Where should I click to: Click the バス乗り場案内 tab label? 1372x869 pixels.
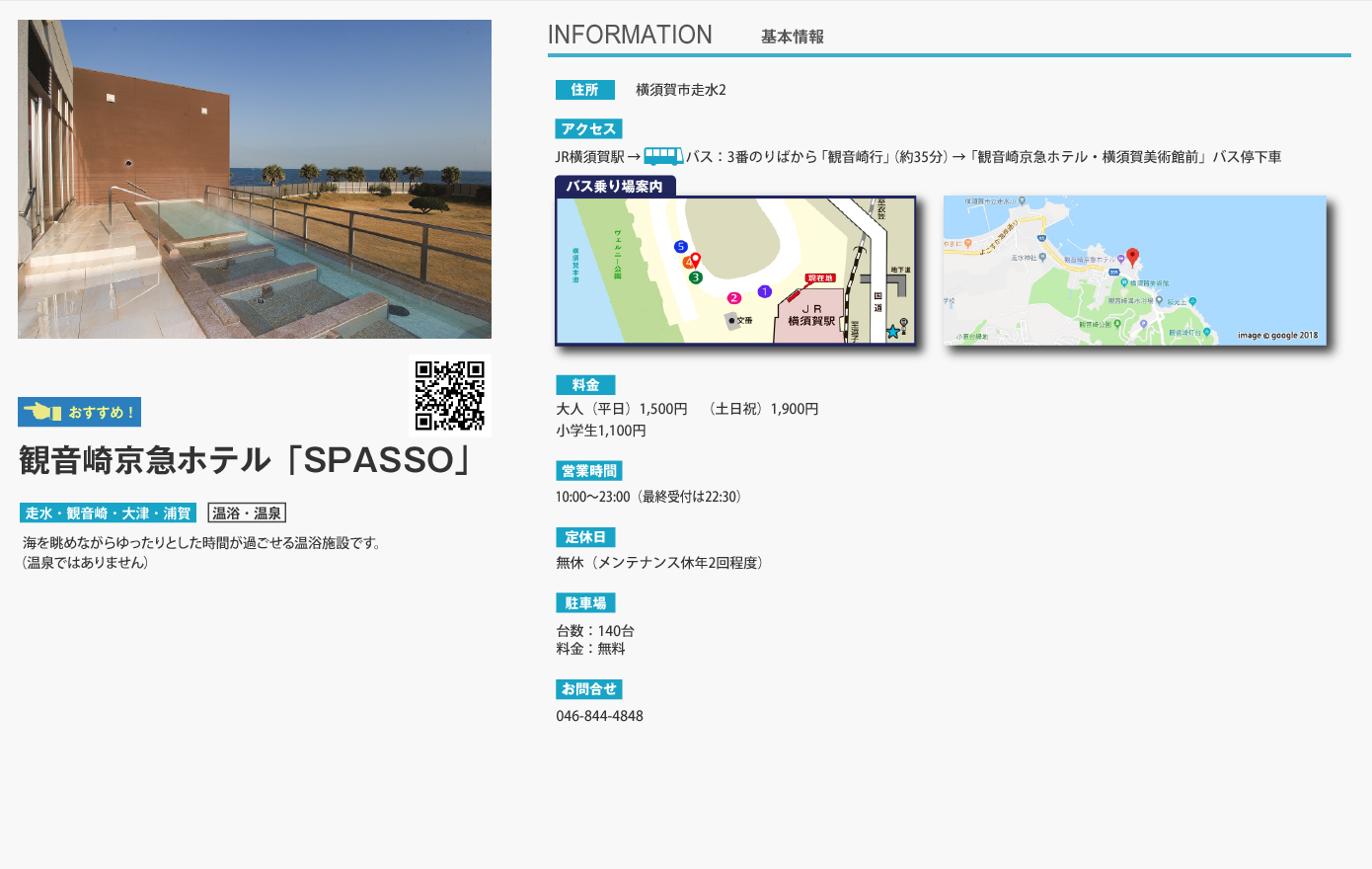point(614,187)
